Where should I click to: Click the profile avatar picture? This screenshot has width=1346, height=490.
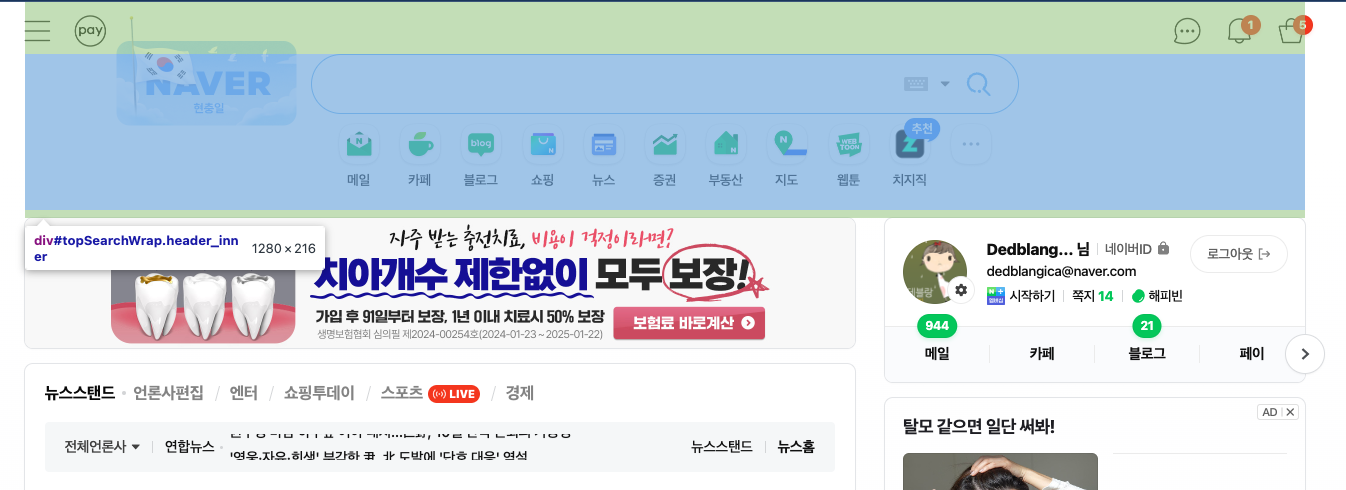(x=934, y=271)
